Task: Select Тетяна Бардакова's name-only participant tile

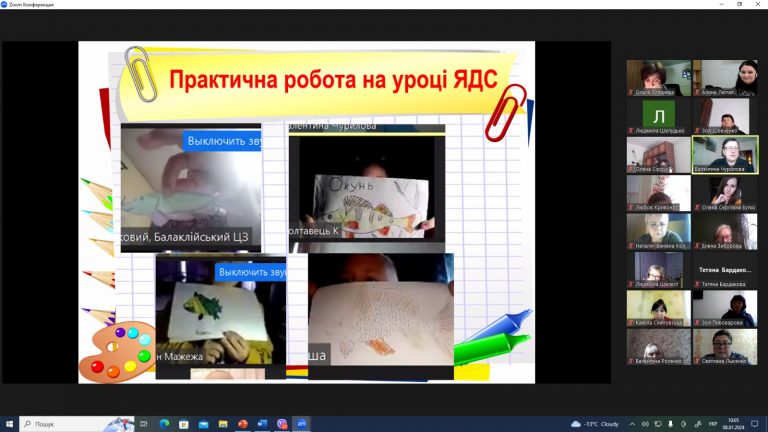Action: pyautogui.click(x=724, y=270)
